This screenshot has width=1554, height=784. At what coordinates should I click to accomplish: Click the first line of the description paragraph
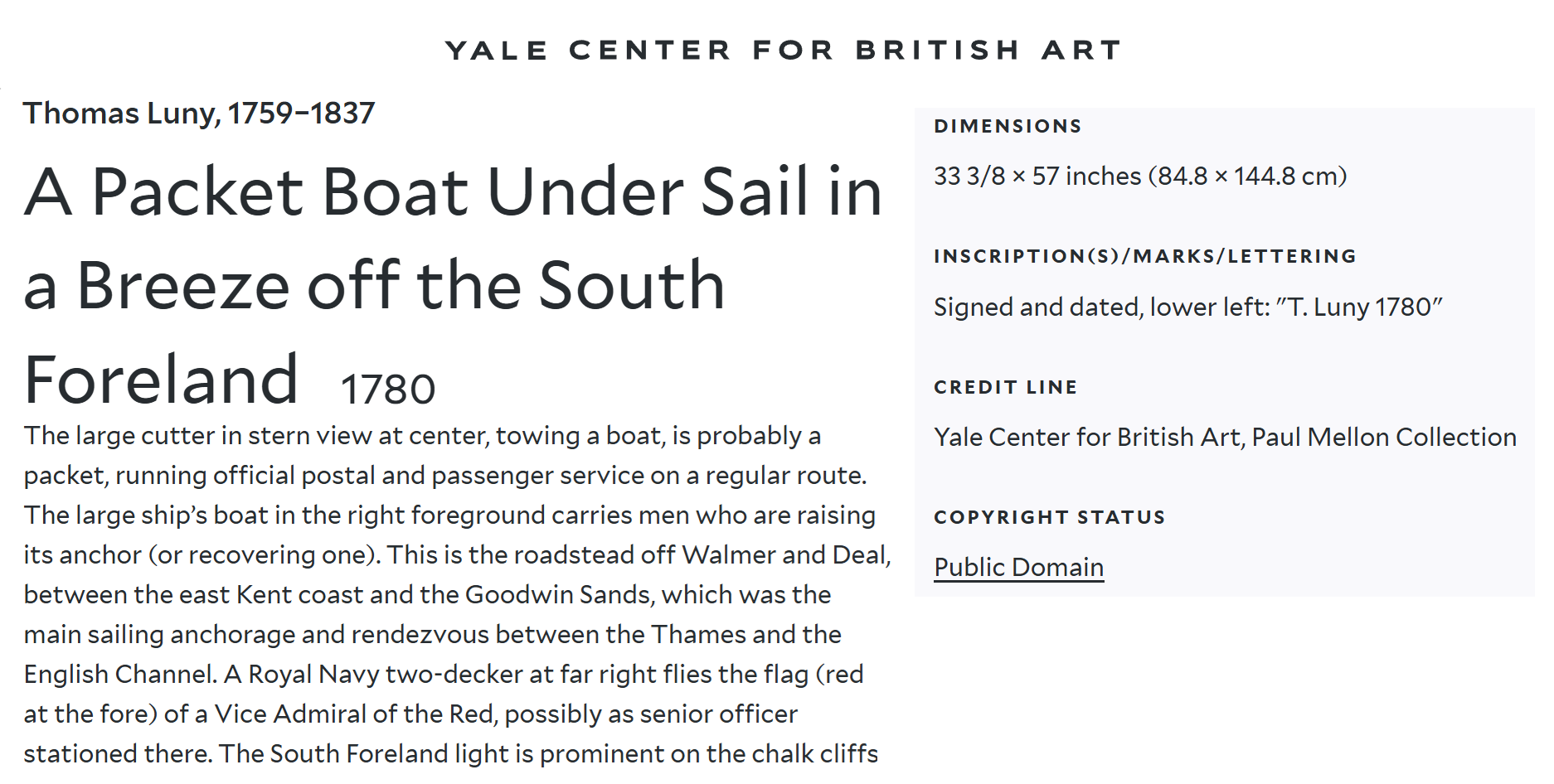422,436
